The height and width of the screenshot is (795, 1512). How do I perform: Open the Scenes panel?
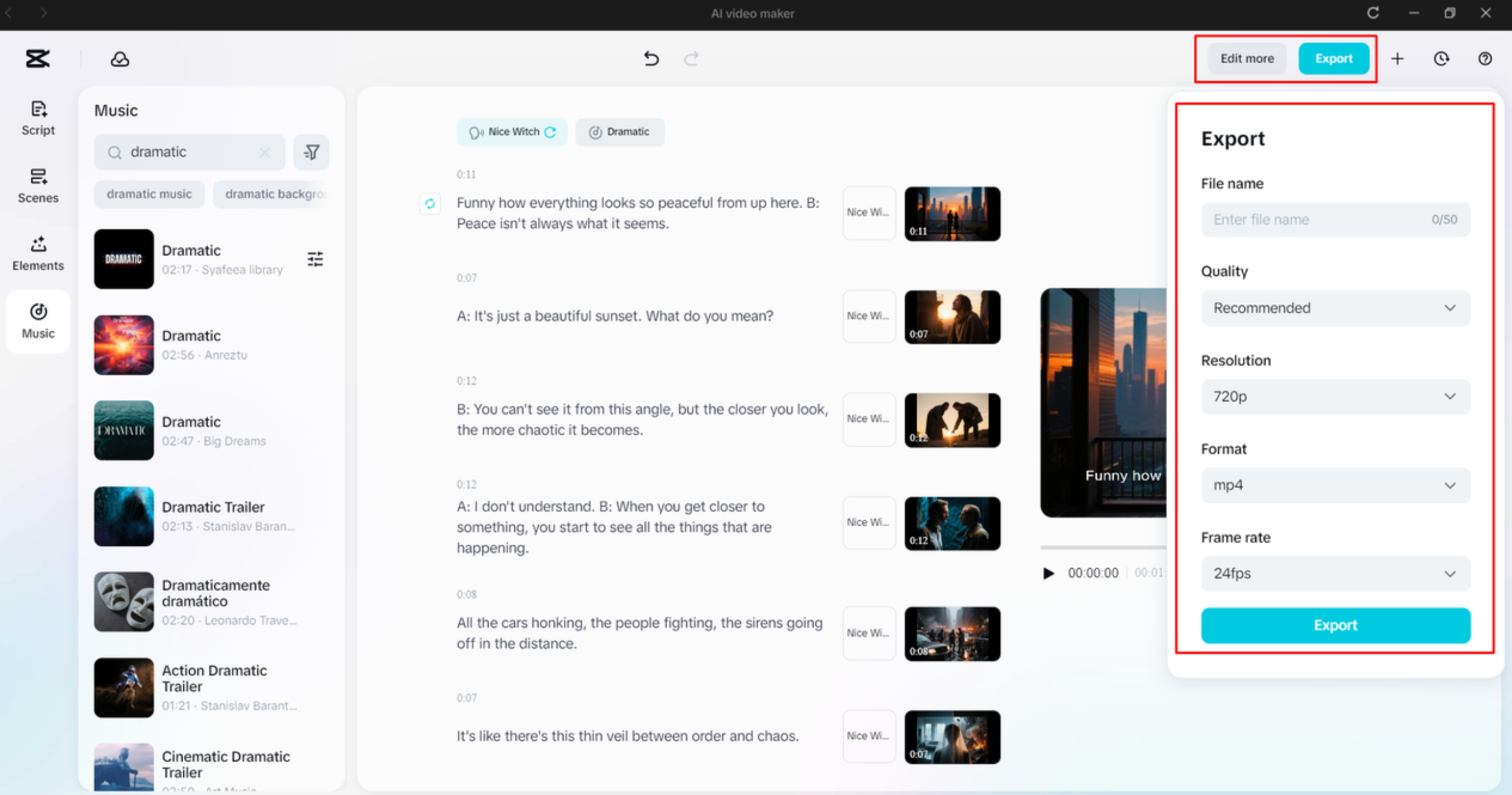point(37,185)
